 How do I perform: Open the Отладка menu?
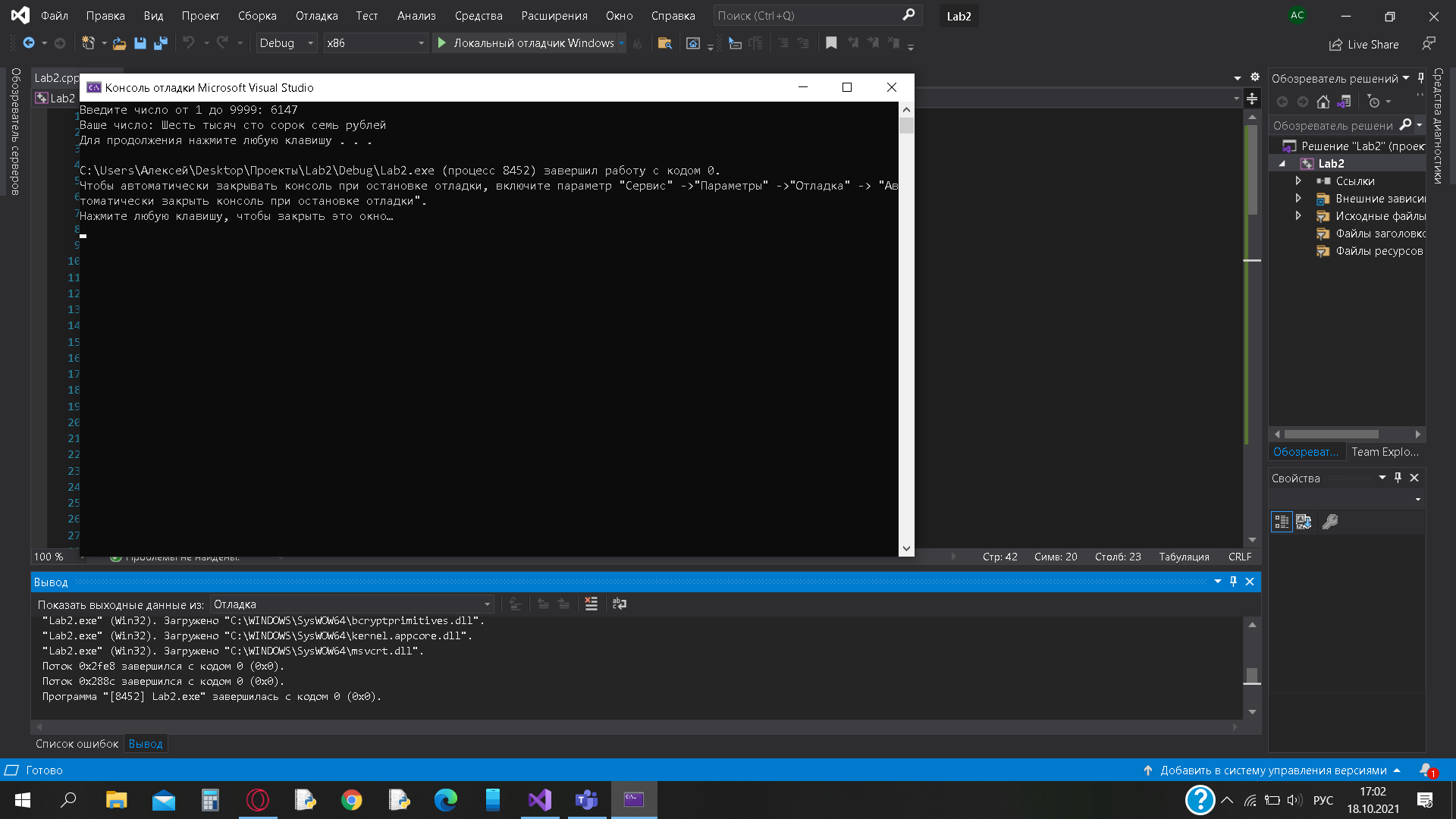tap(316, 15)
